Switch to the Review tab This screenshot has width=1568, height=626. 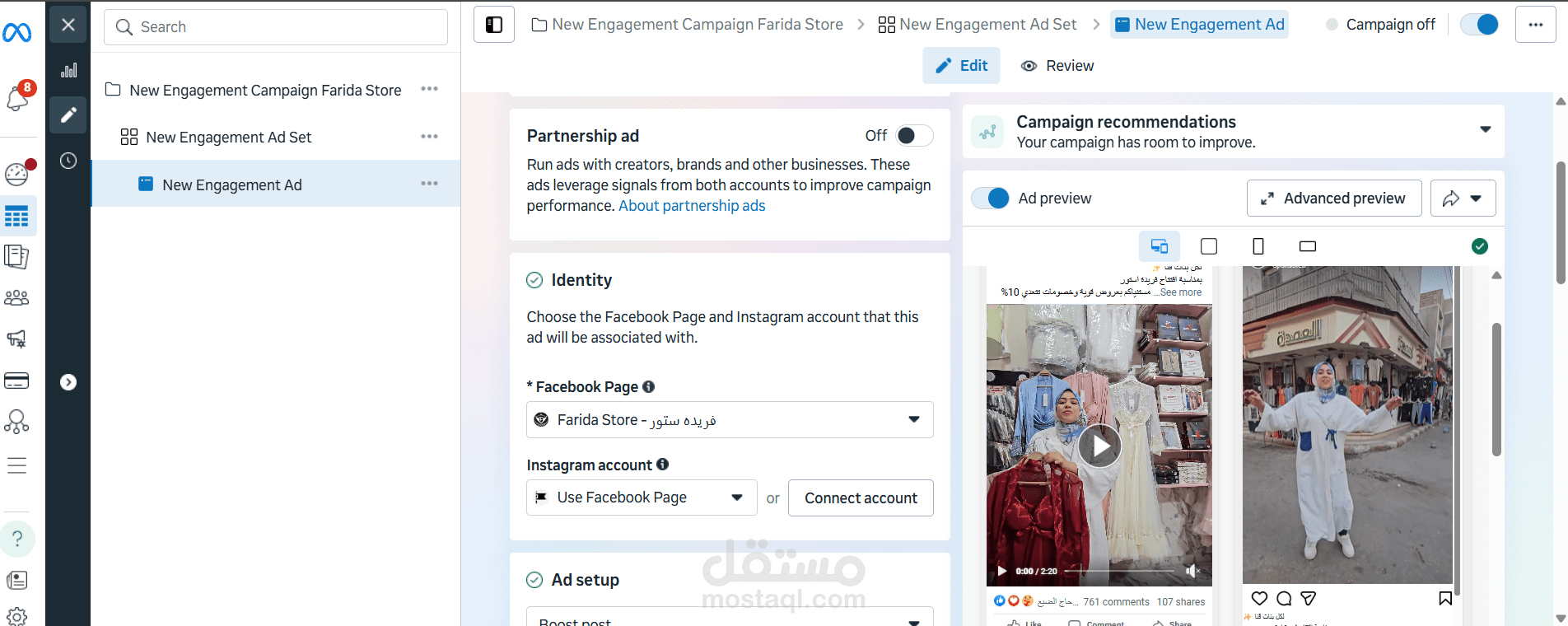pyautogui.click(x=1057, y=66)
